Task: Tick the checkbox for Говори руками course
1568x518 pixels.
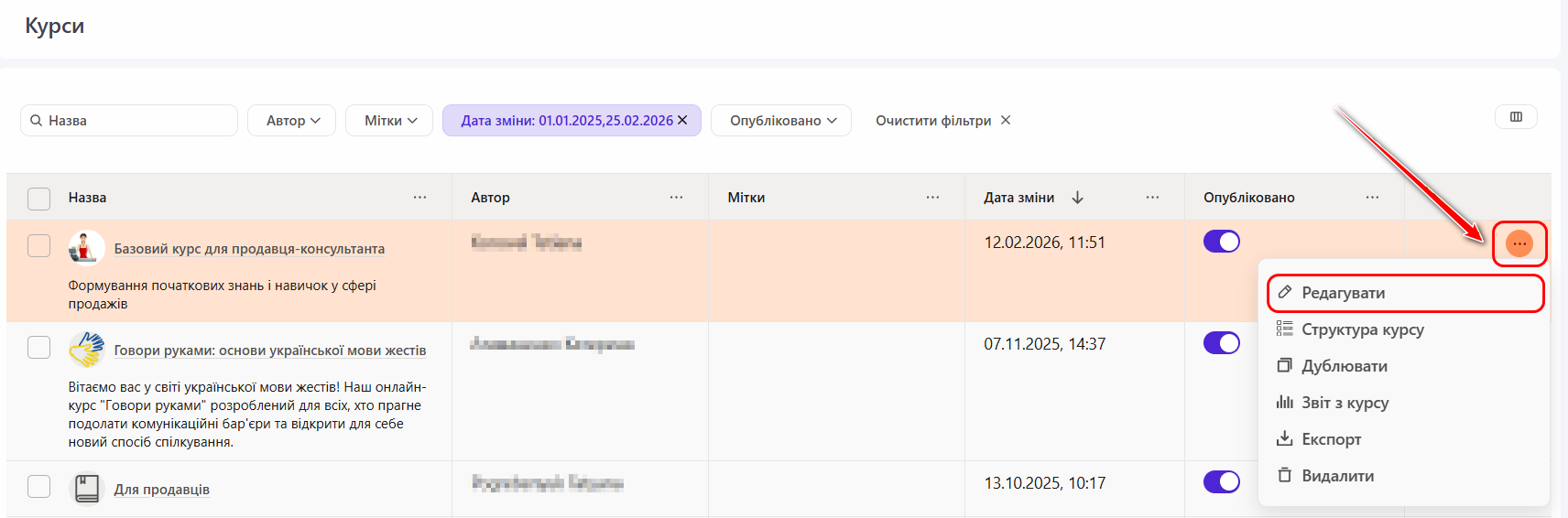Action: coord(38,348)
